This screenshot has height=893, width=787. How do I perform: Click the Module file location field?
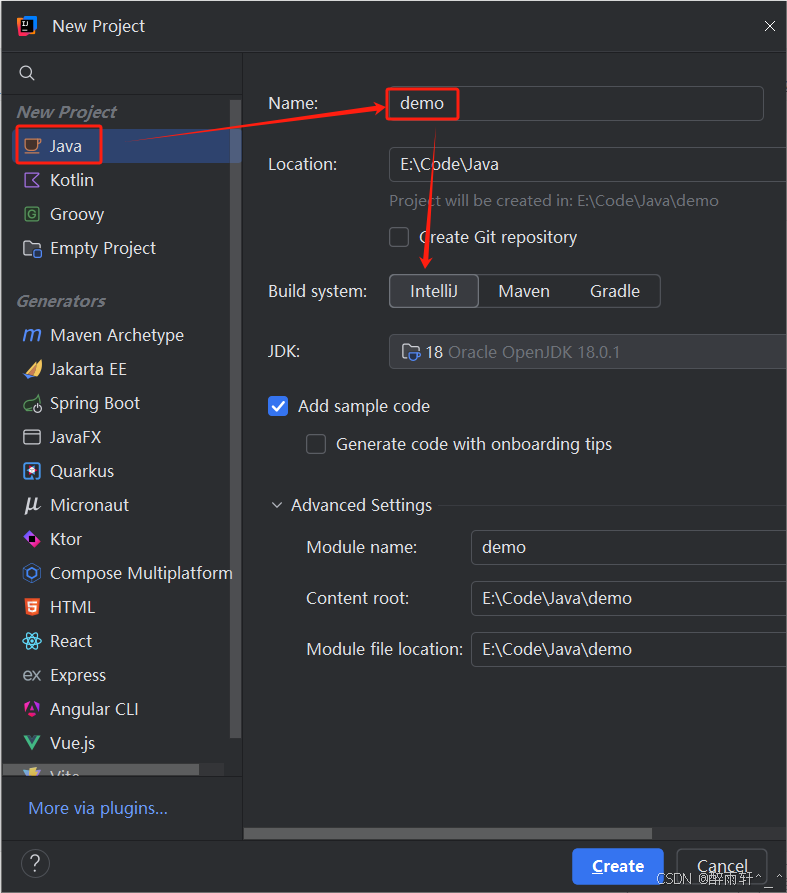[x=629, y=649]
